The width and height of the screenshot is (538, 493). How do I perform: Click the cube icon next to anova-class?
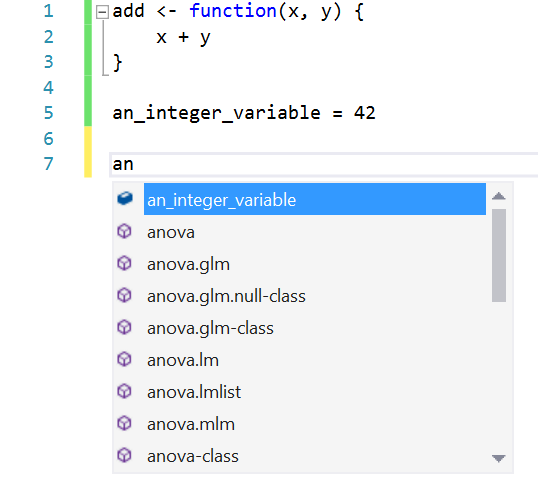pos(124,456)
